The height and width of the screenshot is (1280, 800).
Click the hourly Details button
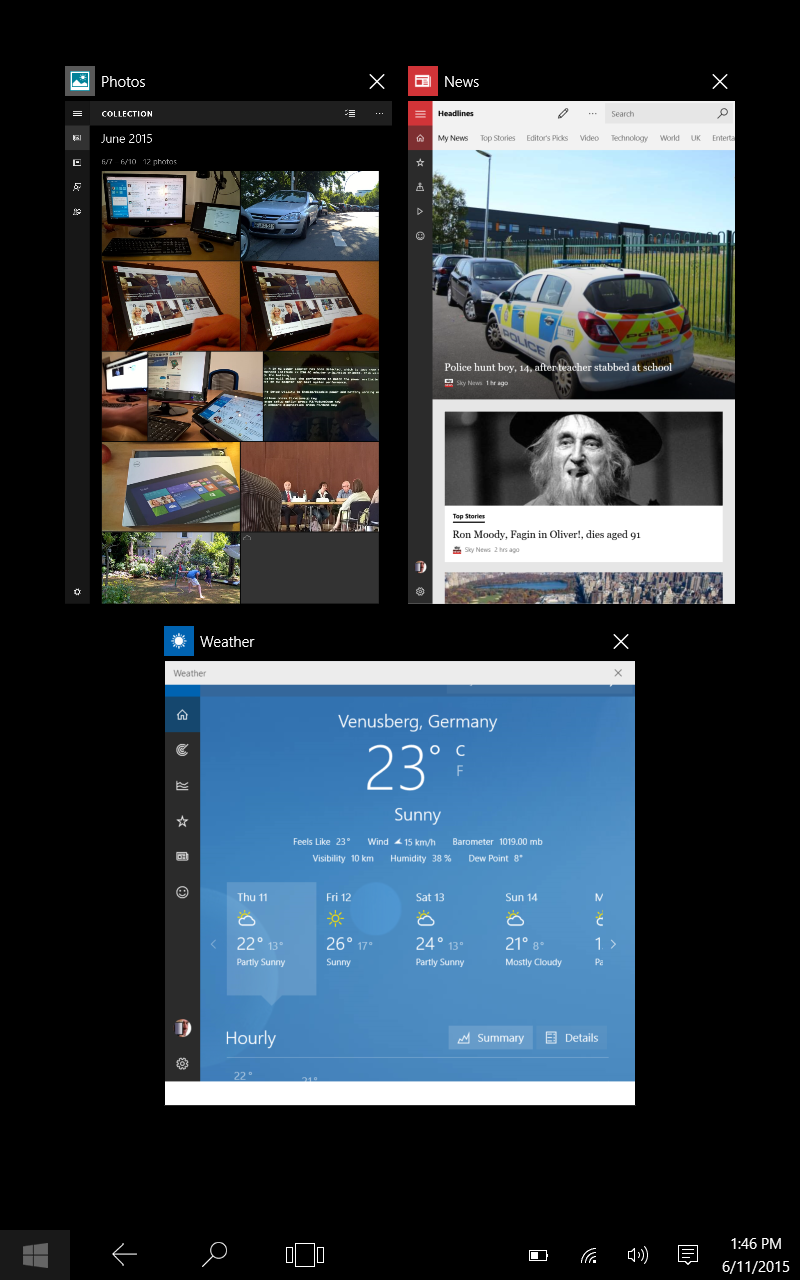pos(571,1038)
